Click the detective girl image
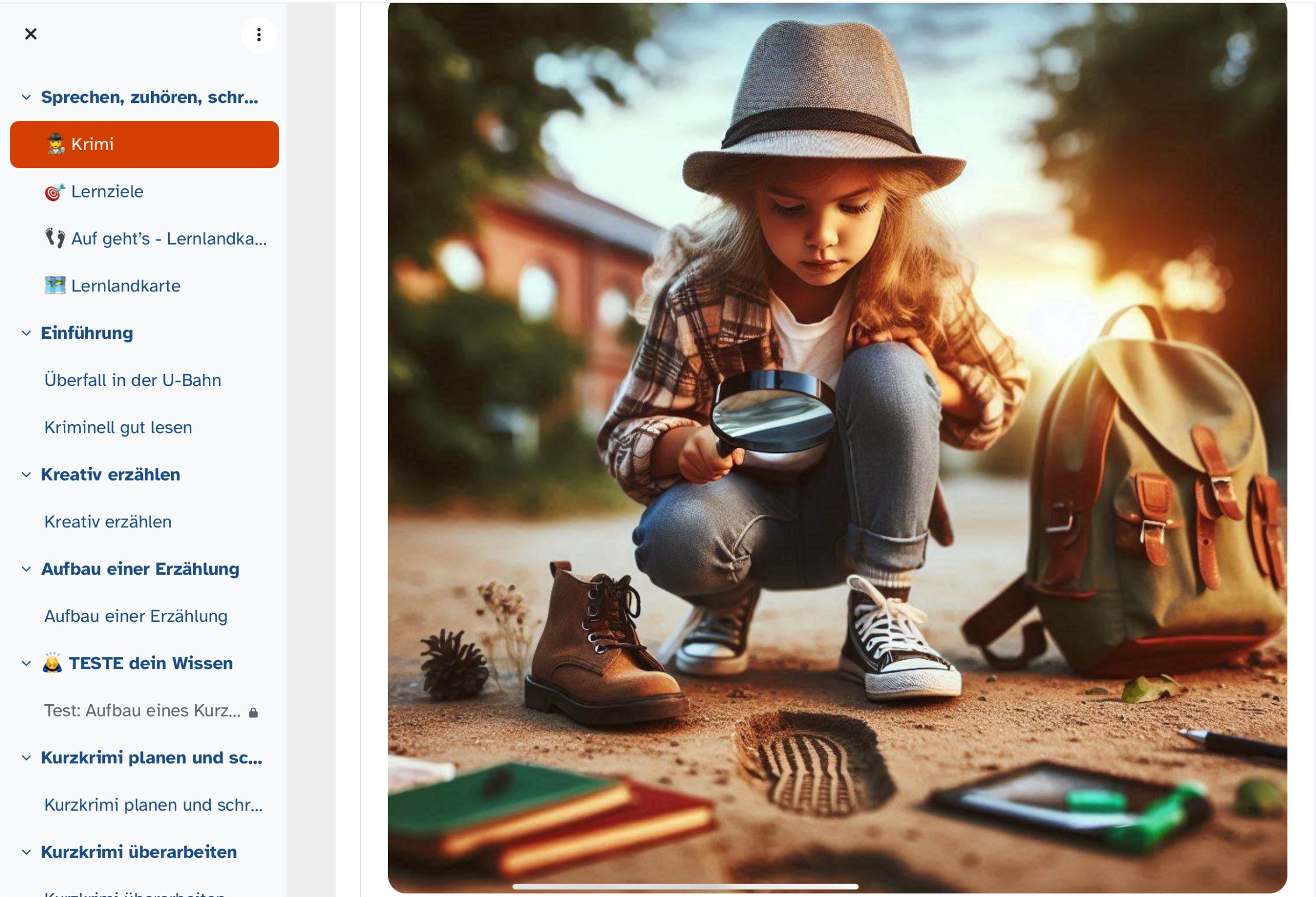 (837, 447)
